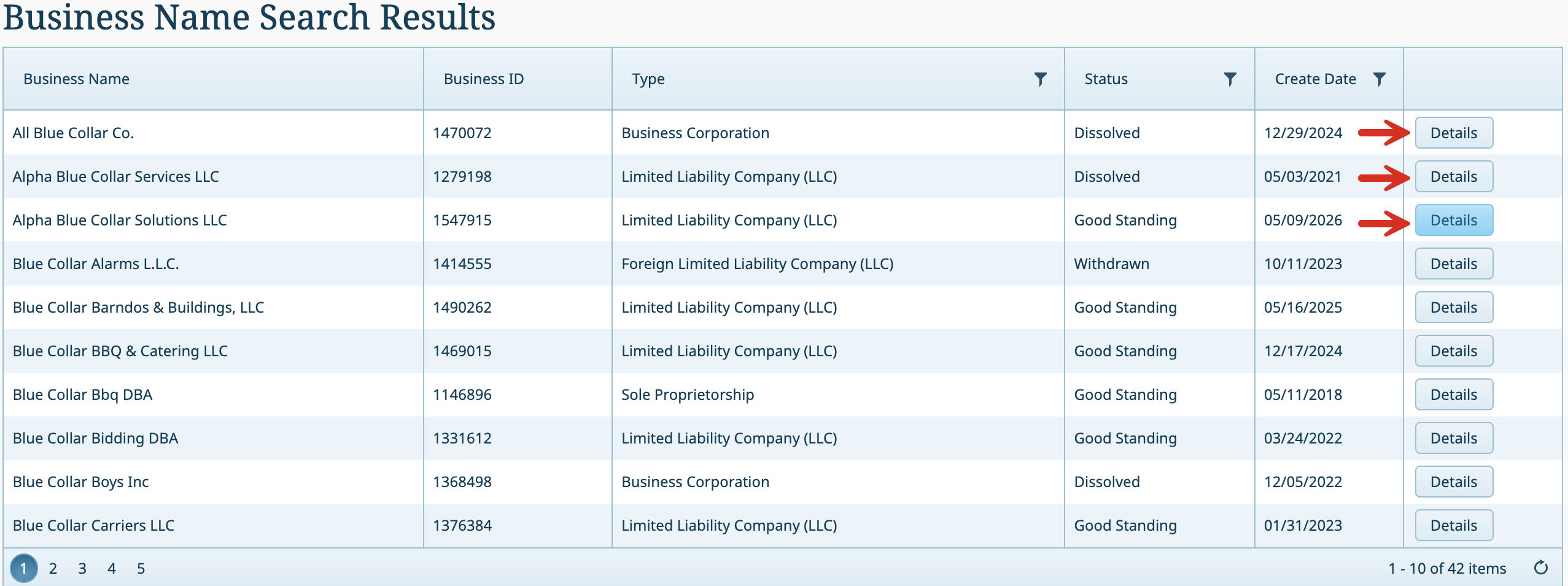View Details for Blue Collar Bbq DBA
The image size is (1568, 586).
click(1454, 394)
